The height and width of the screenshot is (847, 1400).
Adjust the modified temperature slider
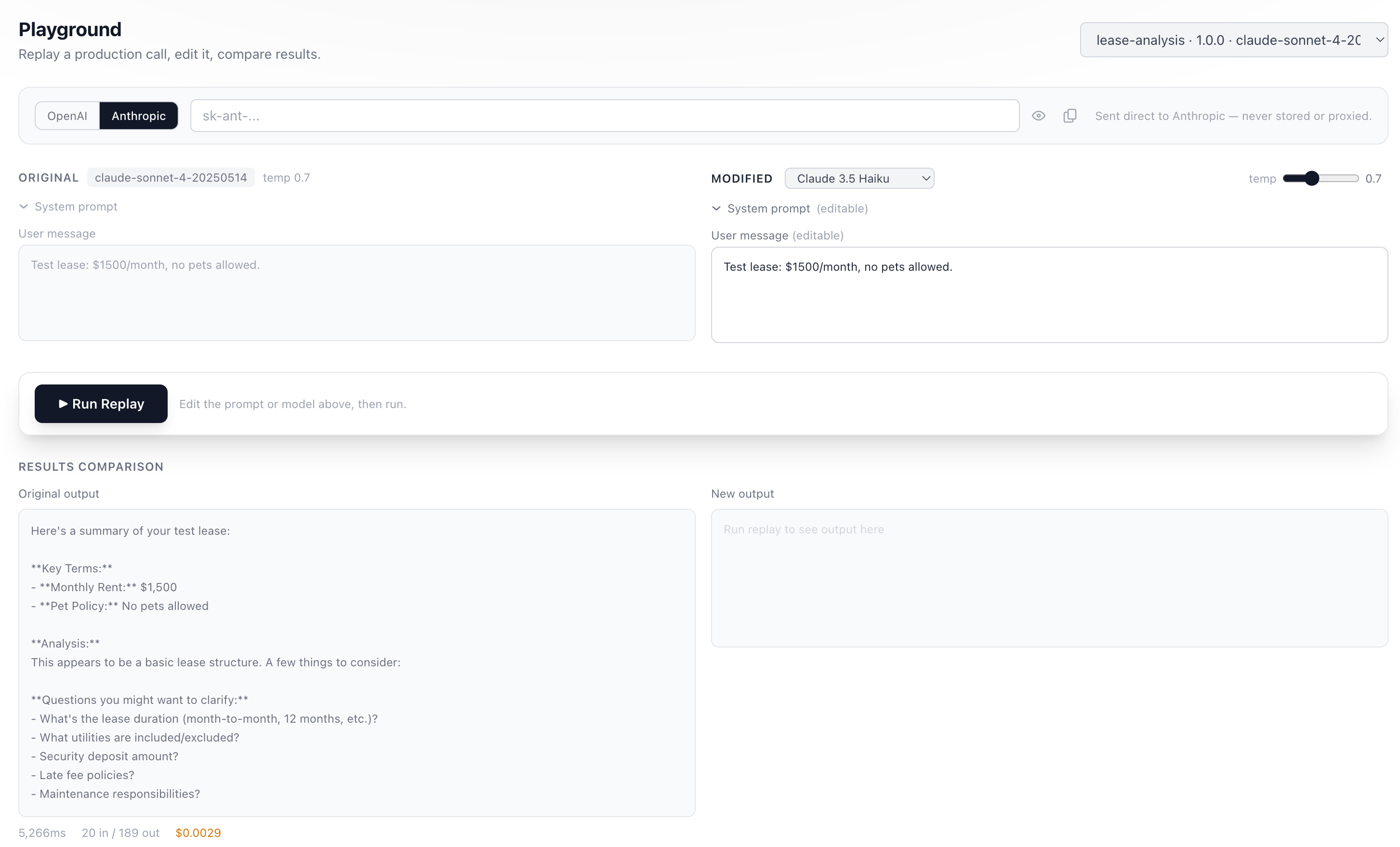(1312, 178)
